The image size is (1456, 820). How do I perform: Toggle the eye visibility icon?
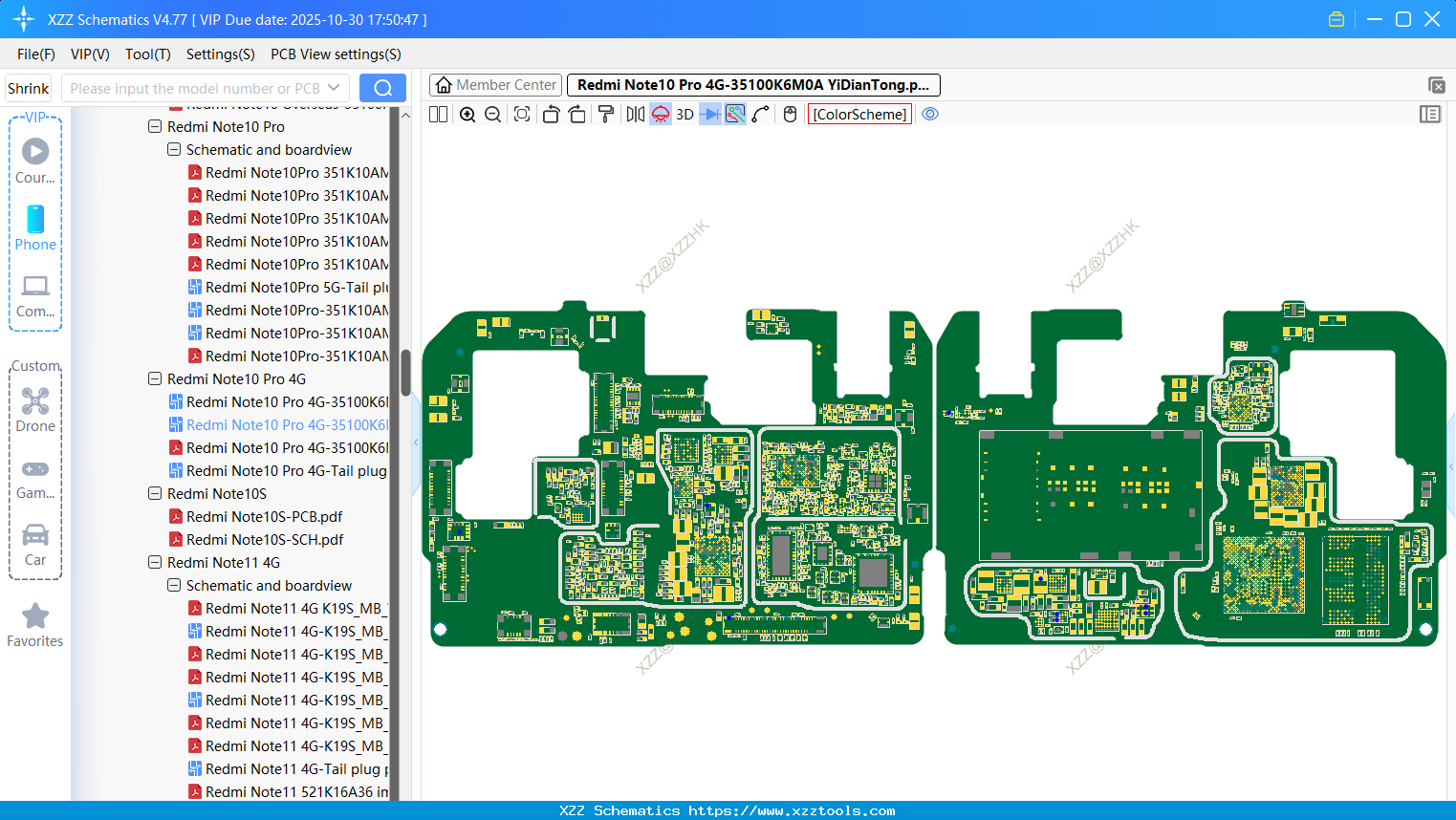[930, 114]
